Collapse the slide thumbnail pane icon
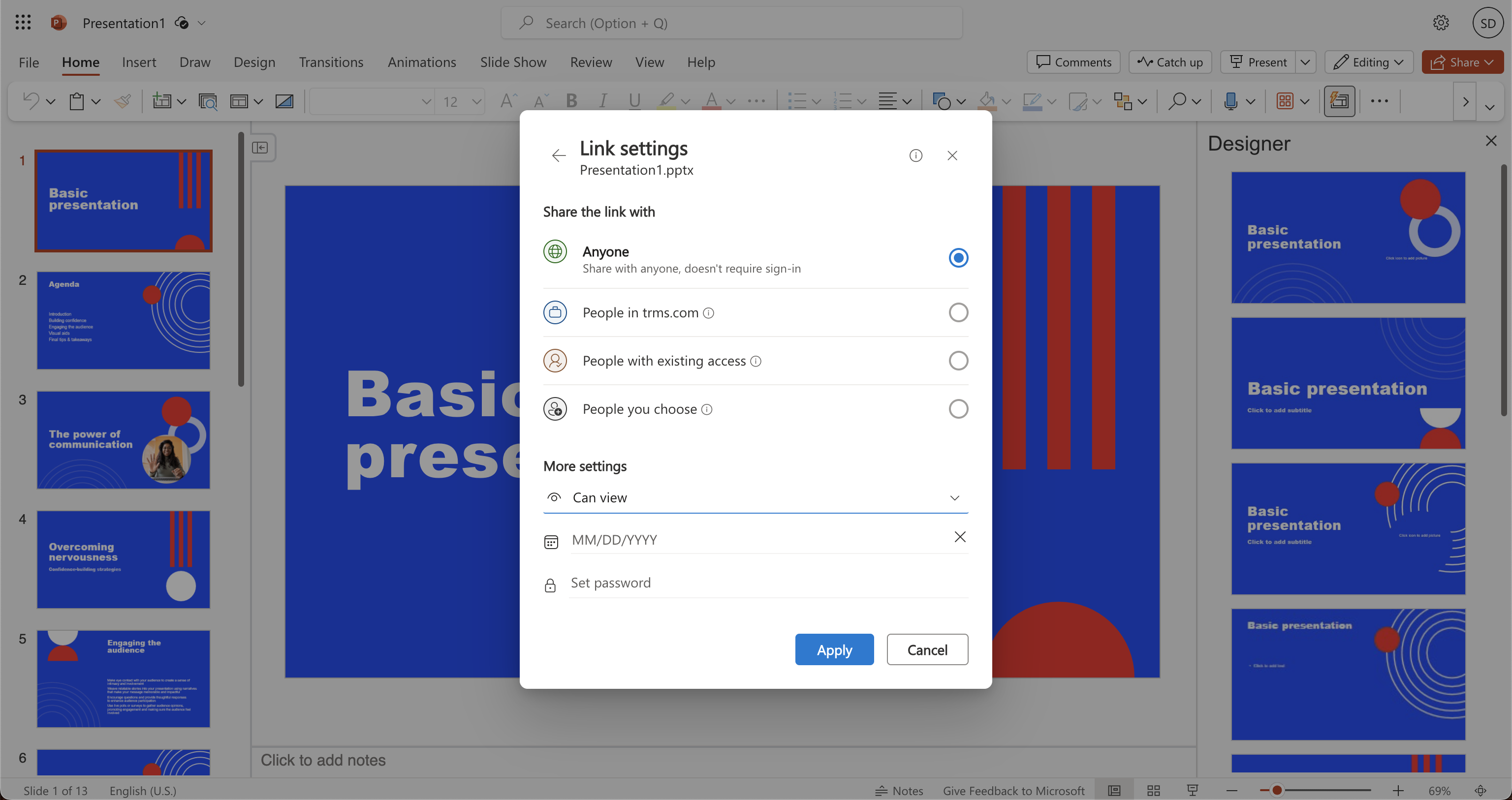The image size is (1512, 800). [260, 147]
